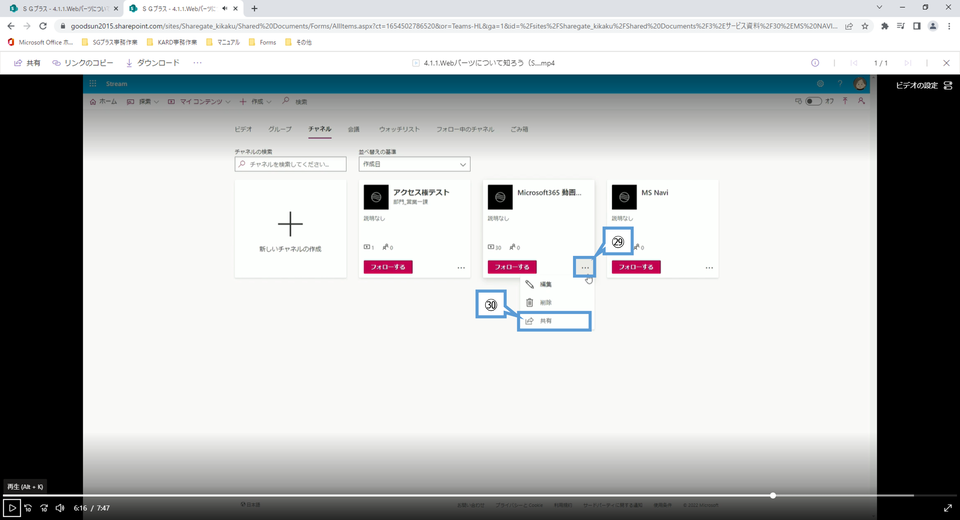
Task: Mute the video with the speaker icon
Action: 60,508
